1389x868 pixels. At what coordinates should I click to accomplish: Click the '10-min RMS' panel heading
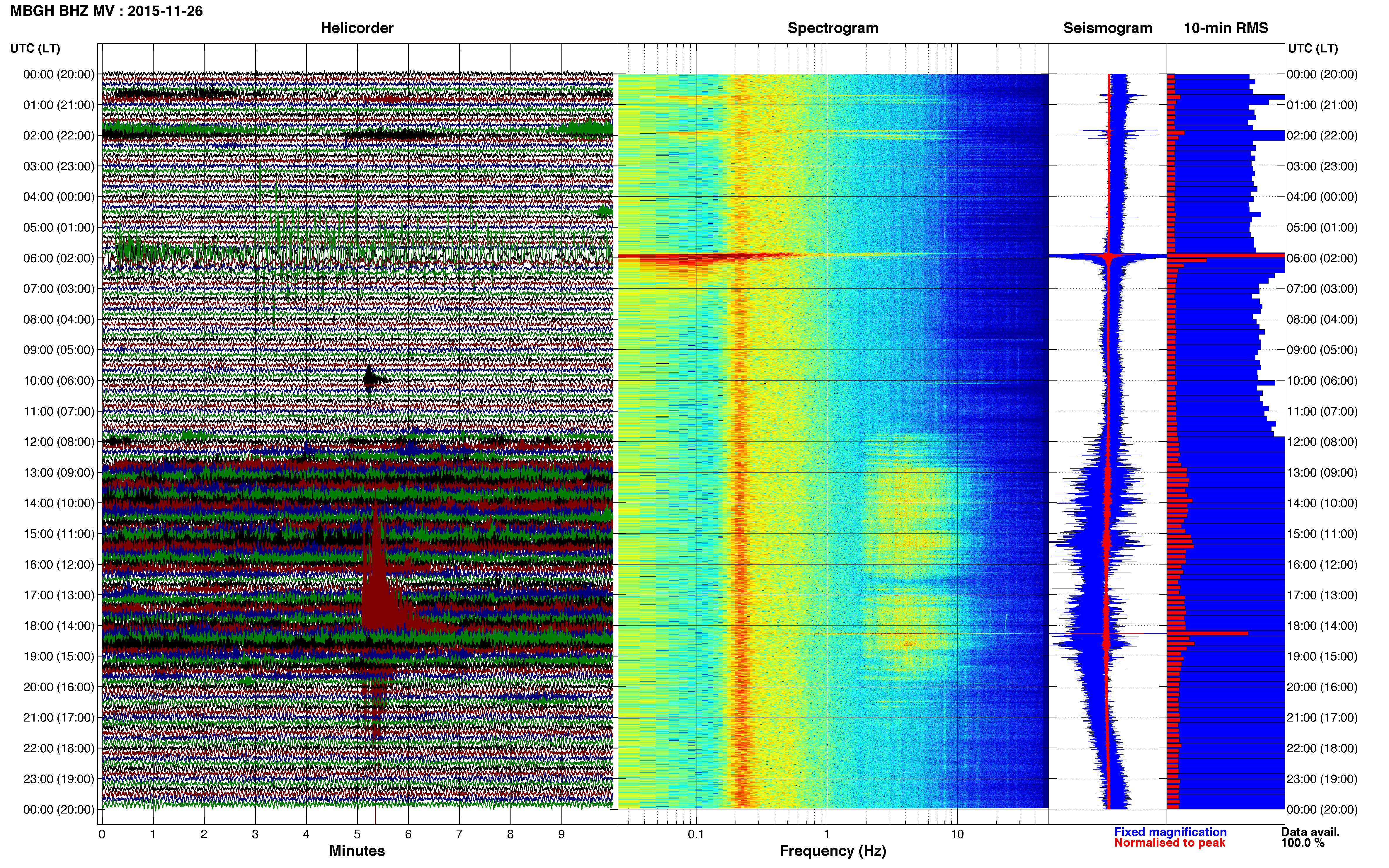1226,28
